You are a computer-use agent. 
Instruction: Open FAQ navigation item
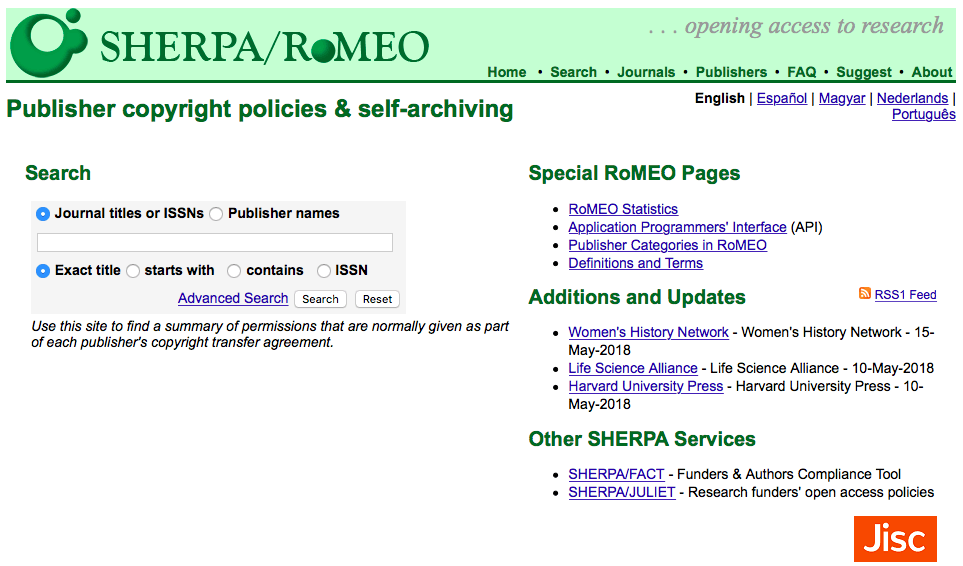tap(801, 72)
